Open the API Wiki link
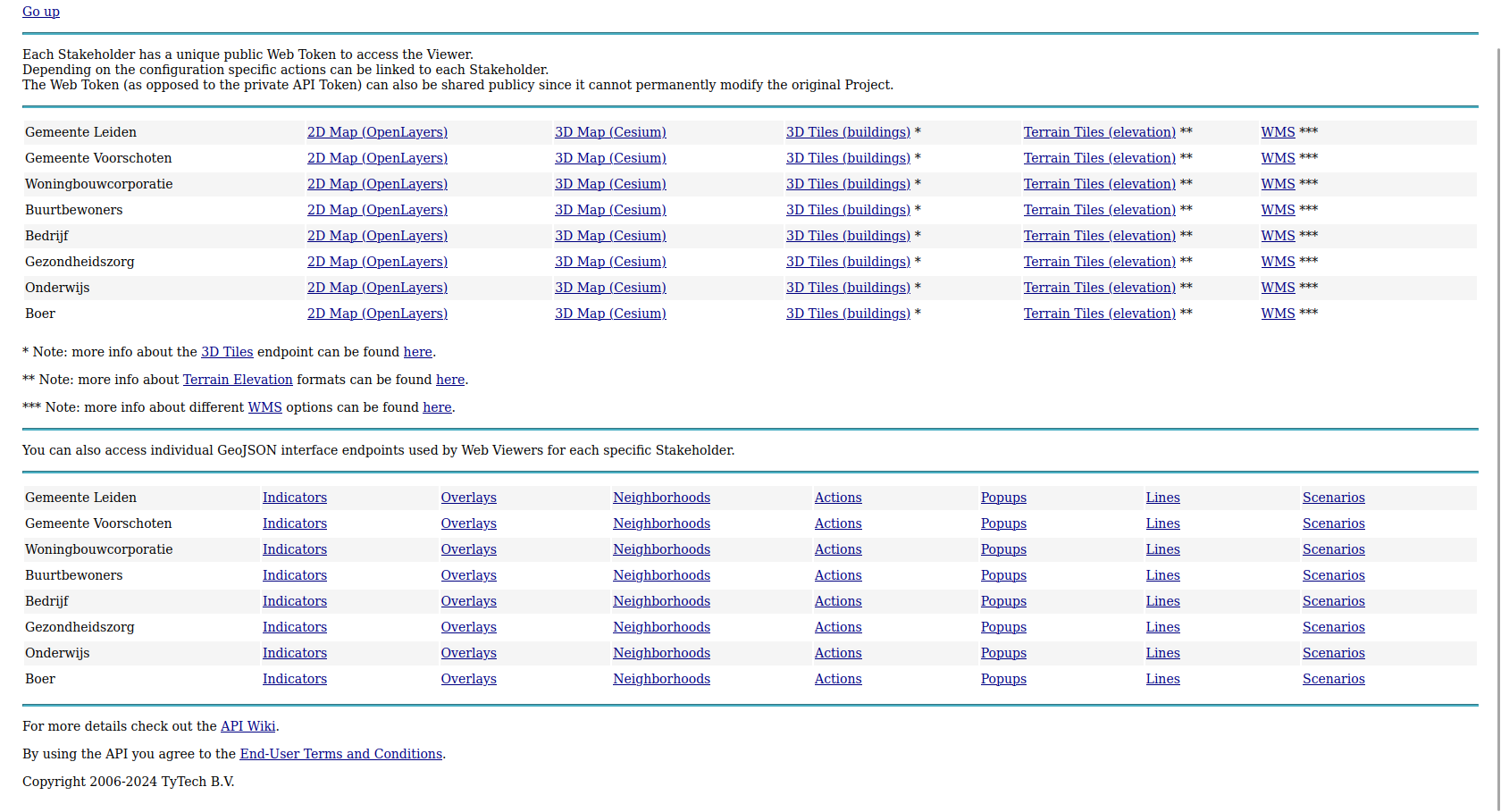This screenshot has height=812, width=1501. point(247,726)
